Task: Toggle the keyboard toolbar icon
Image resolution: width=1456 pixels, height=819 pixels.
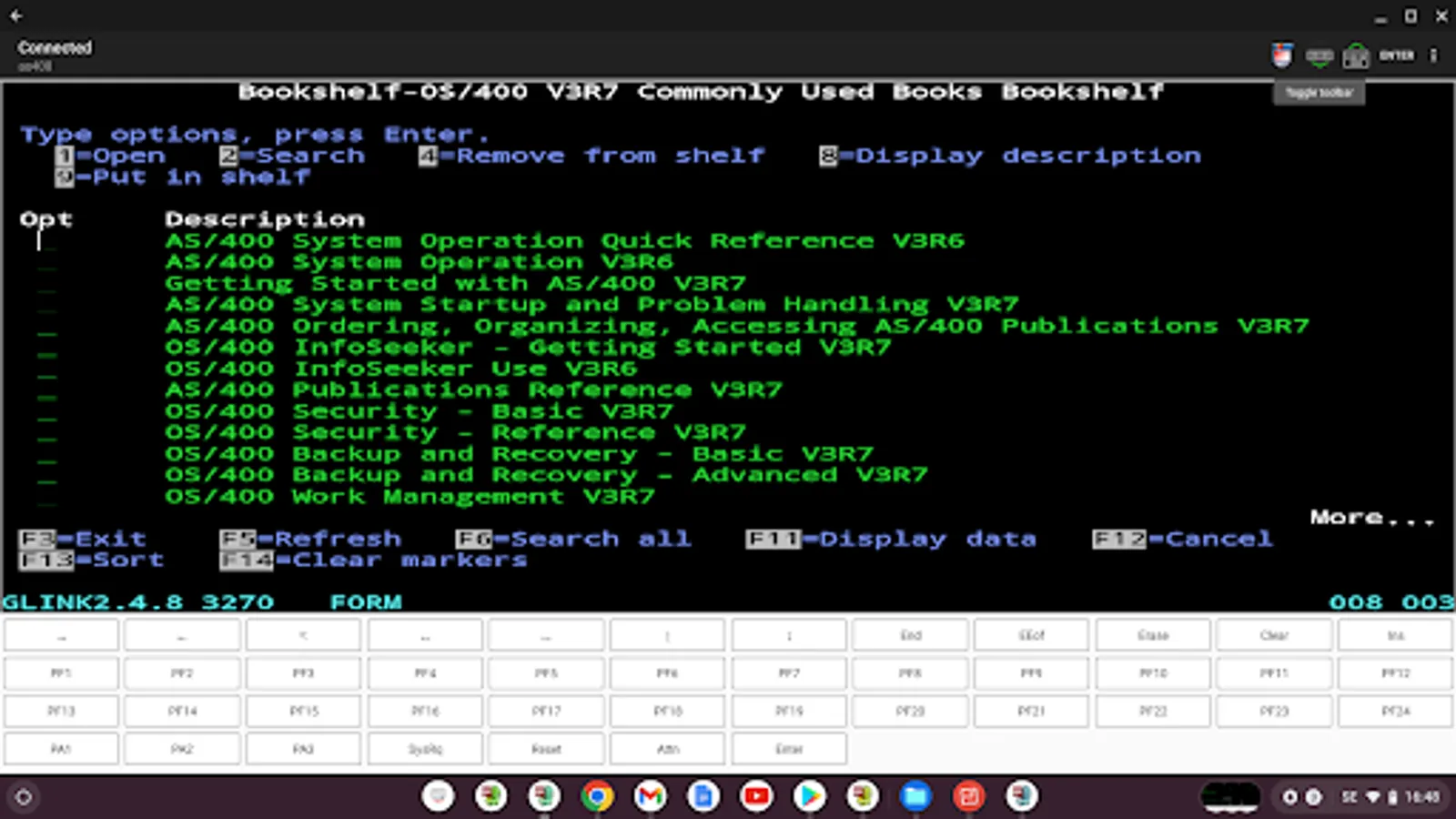Action: (x=1319, y=56)
